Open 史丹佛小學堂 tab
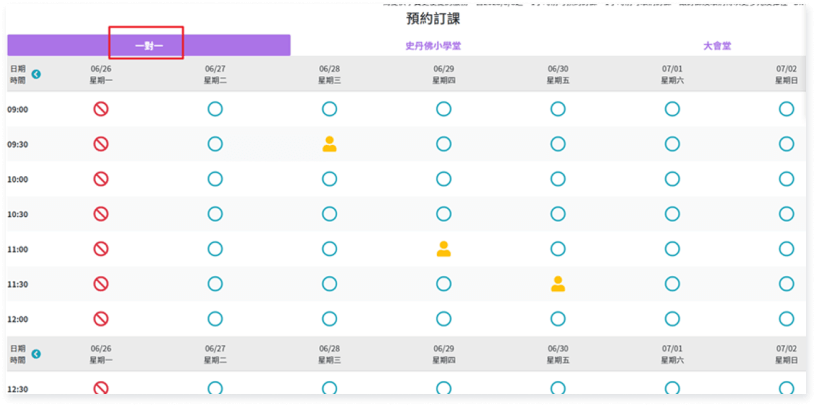 [433, 46]
